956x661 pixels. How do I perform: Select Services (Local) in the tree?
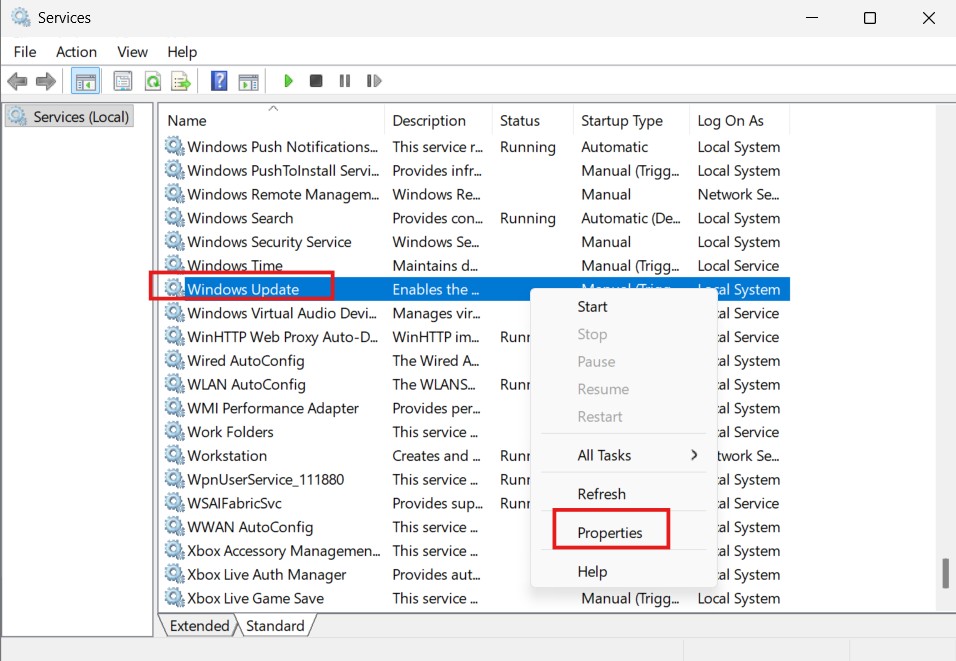(70, 116)
